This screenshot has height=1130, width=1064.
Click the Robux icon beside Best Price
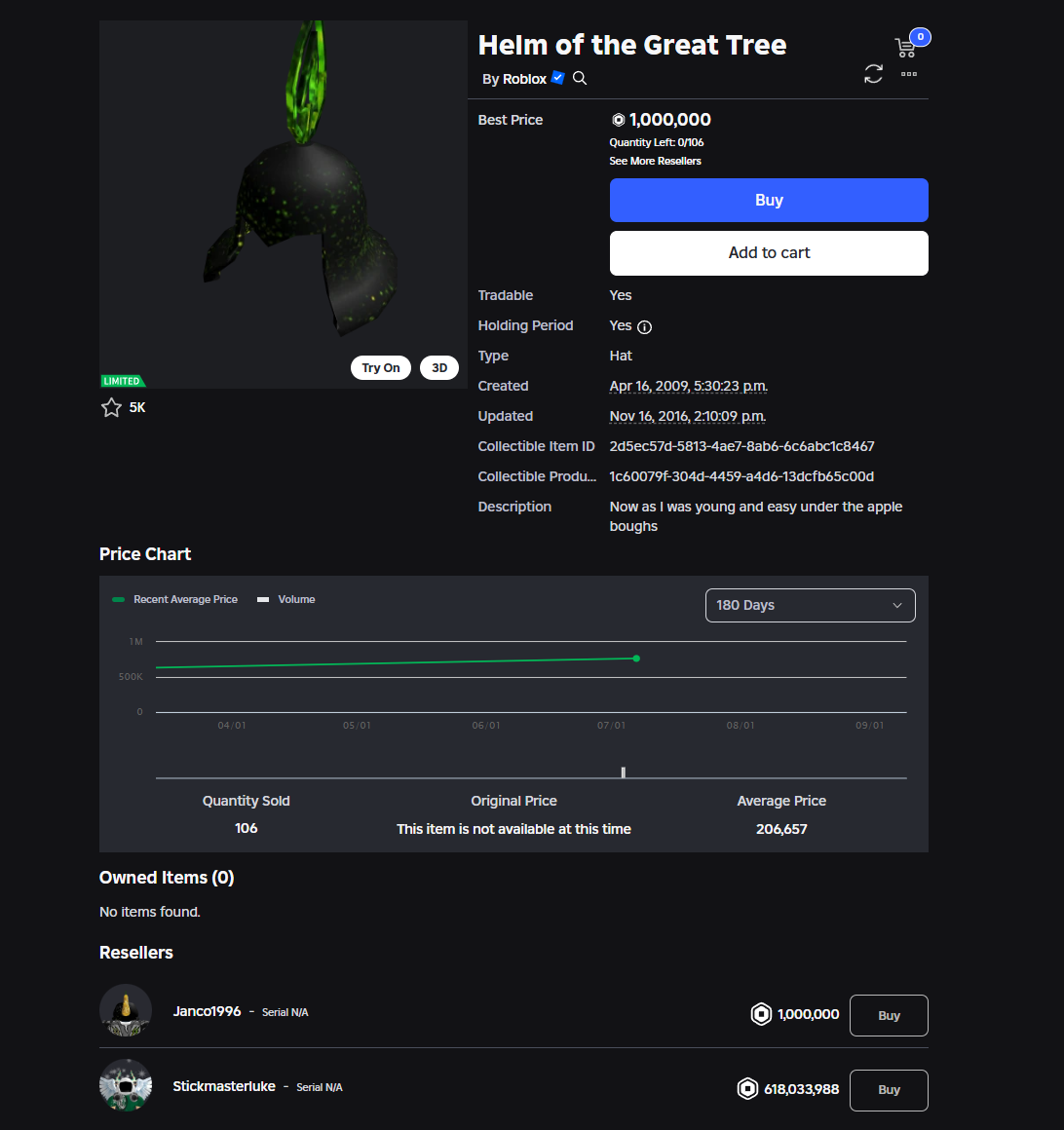coord(618,120)
